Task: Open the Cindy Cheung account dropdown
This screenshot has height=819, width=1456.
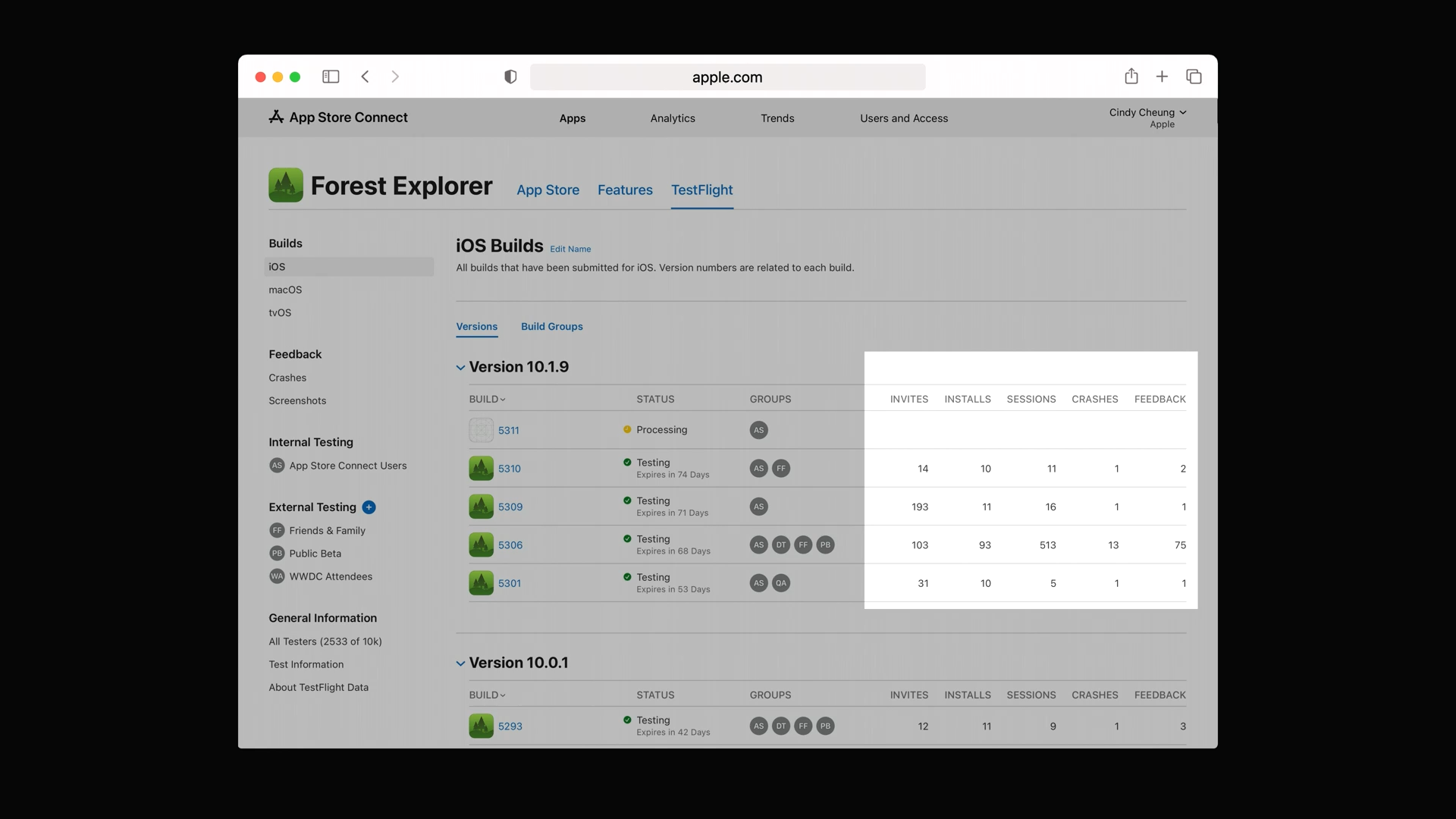Action: pyautogui.click(x=1147, y=118)
